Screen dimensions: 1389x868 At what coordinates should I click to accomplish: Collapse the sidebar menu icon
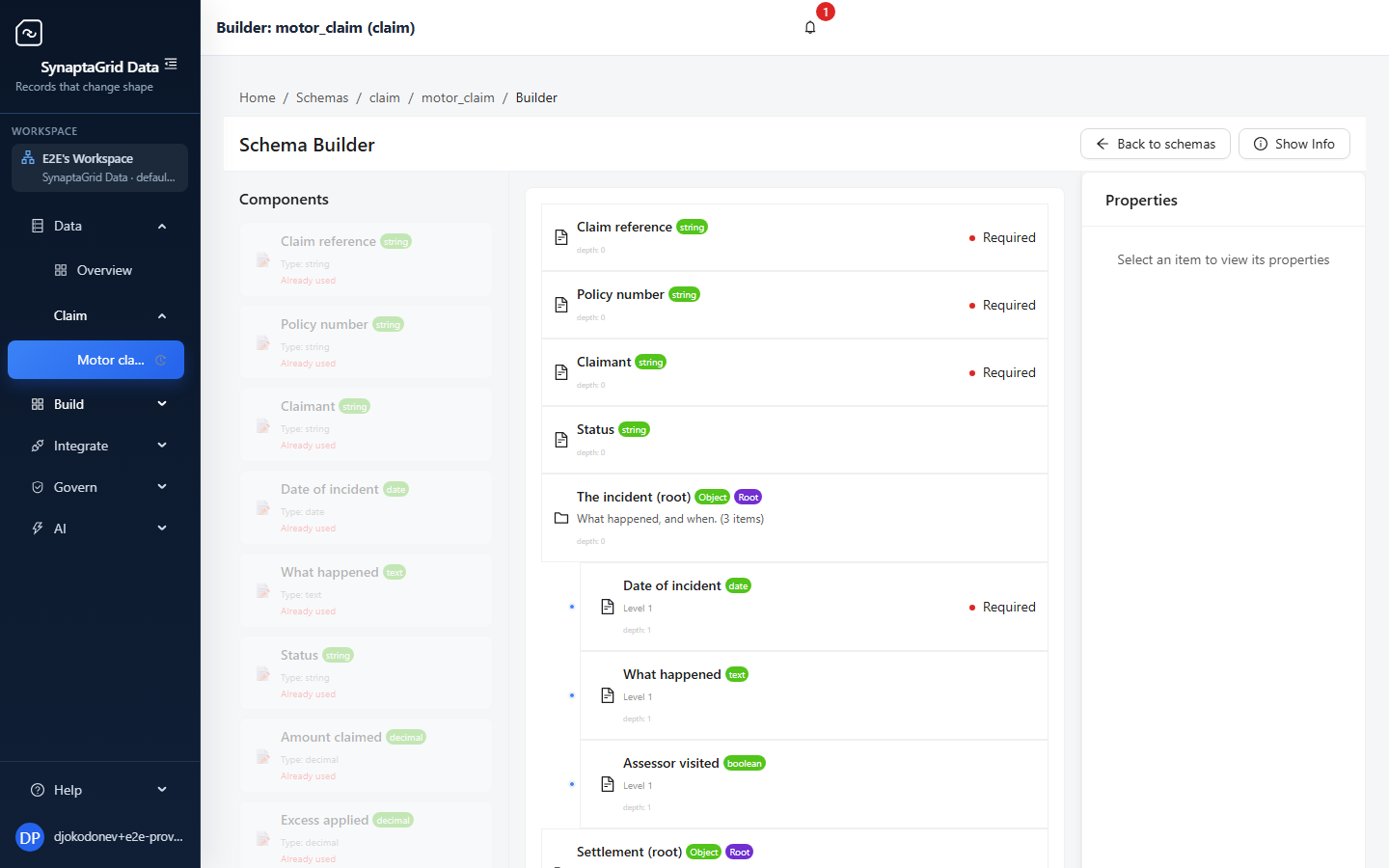pos(171,64)
